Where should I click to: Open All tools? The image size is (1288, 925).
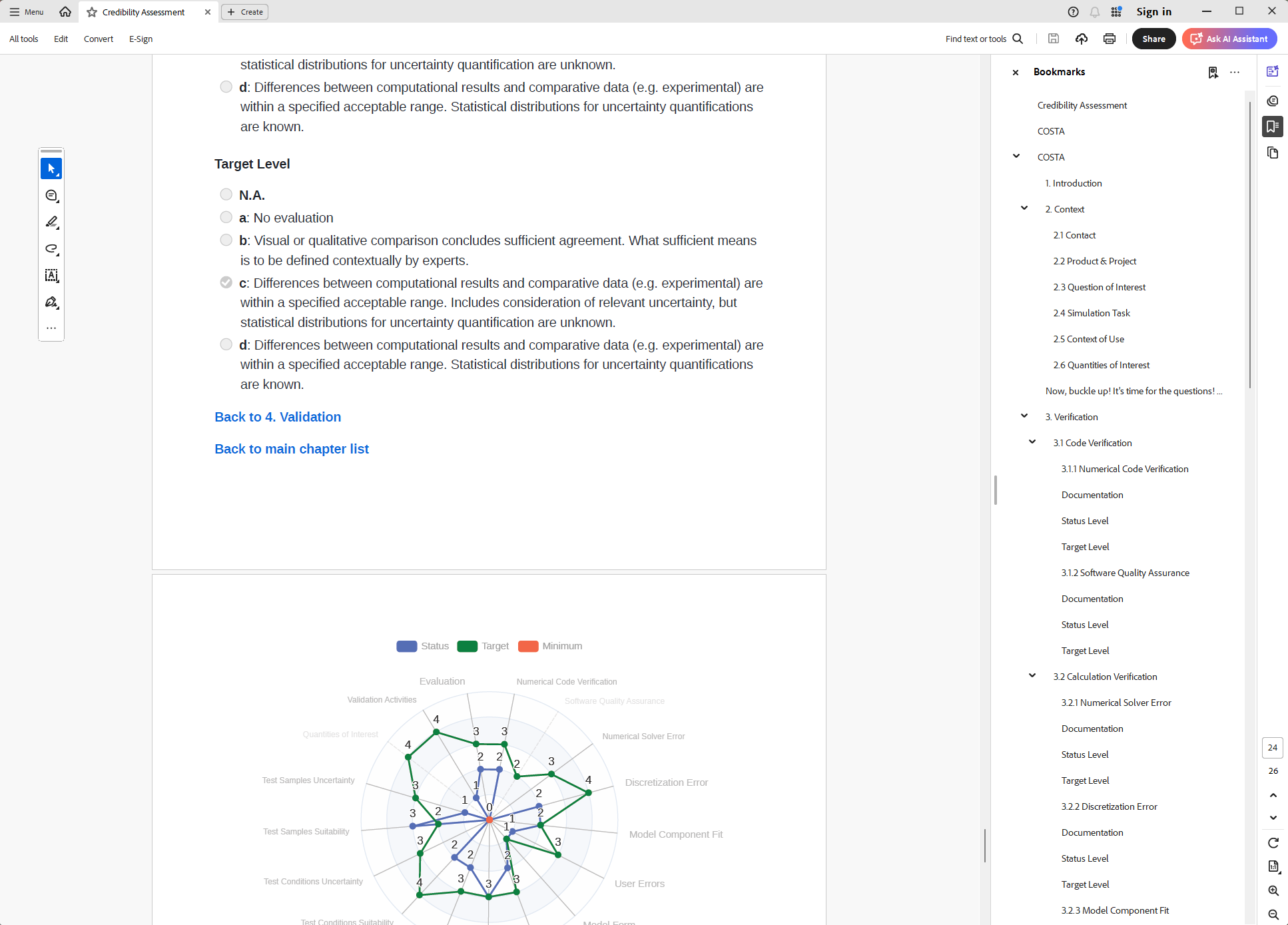tap(23, 39)
